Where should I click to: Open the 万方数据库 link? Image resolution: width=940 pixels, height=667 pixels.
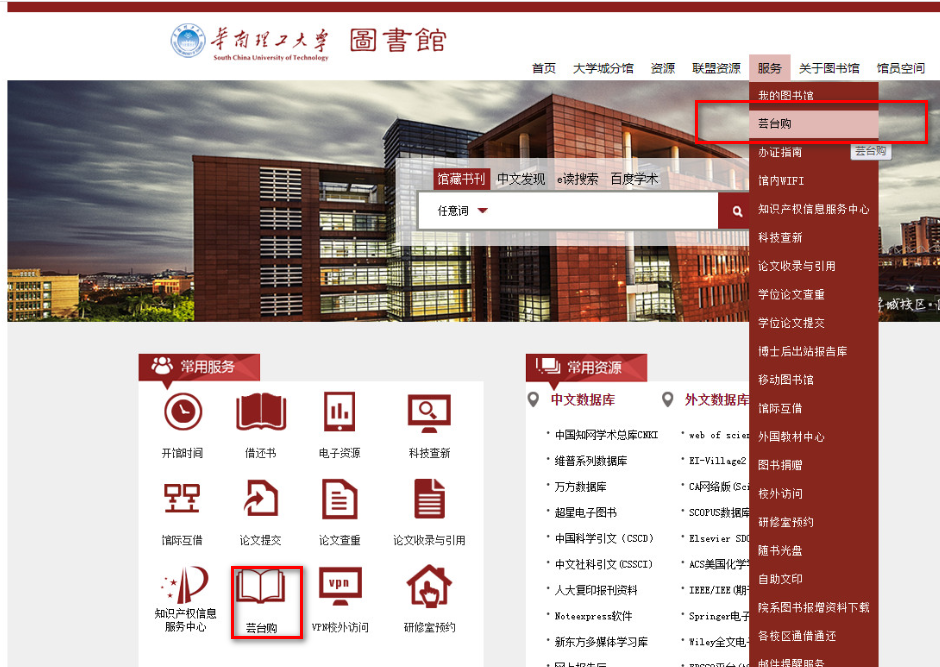(x=580, y=487)
